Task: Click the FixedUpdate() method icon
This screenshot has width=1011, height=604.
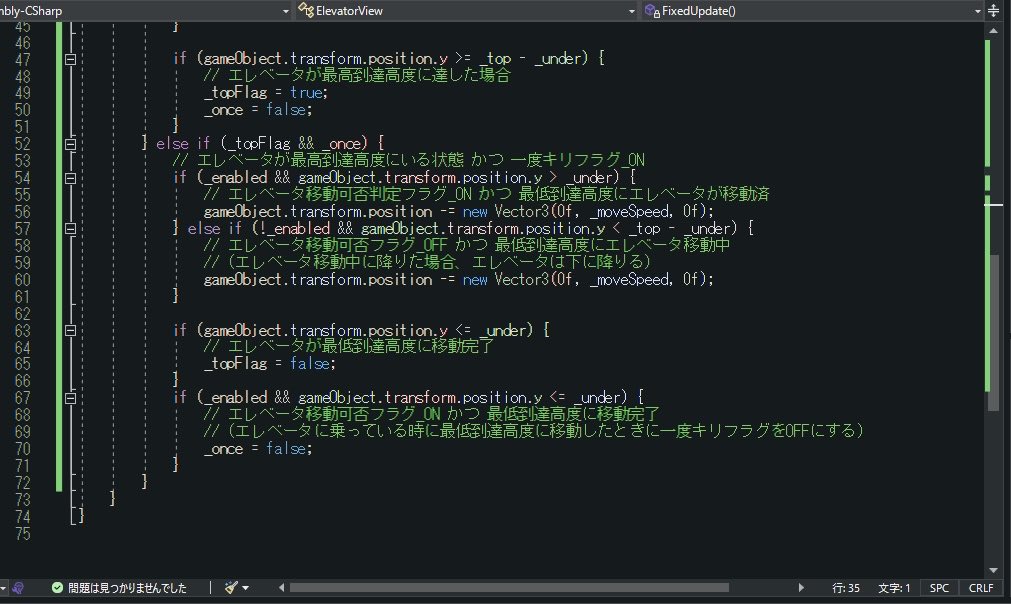Action: 652,10
